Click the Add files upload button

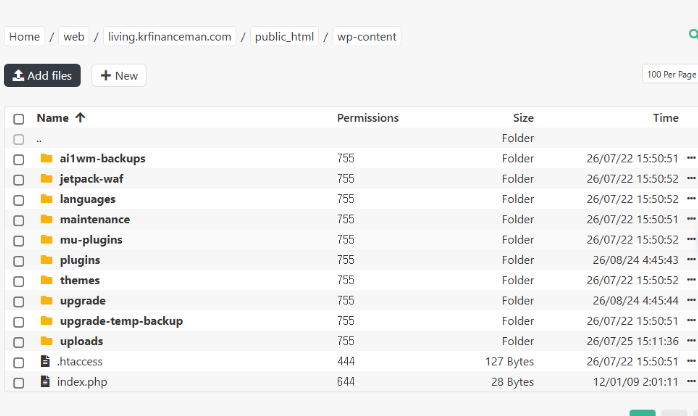coord(42,76)
